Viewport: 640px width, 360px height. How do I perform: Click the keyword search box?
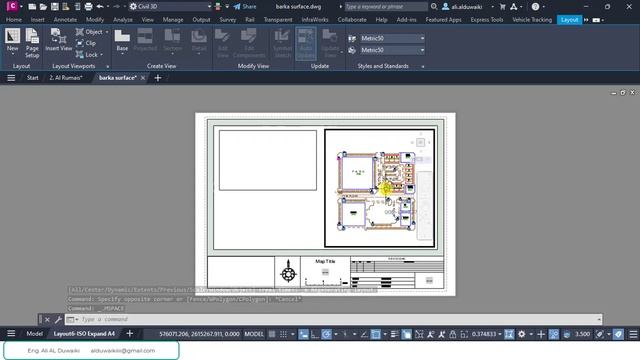tap(386, 7)
